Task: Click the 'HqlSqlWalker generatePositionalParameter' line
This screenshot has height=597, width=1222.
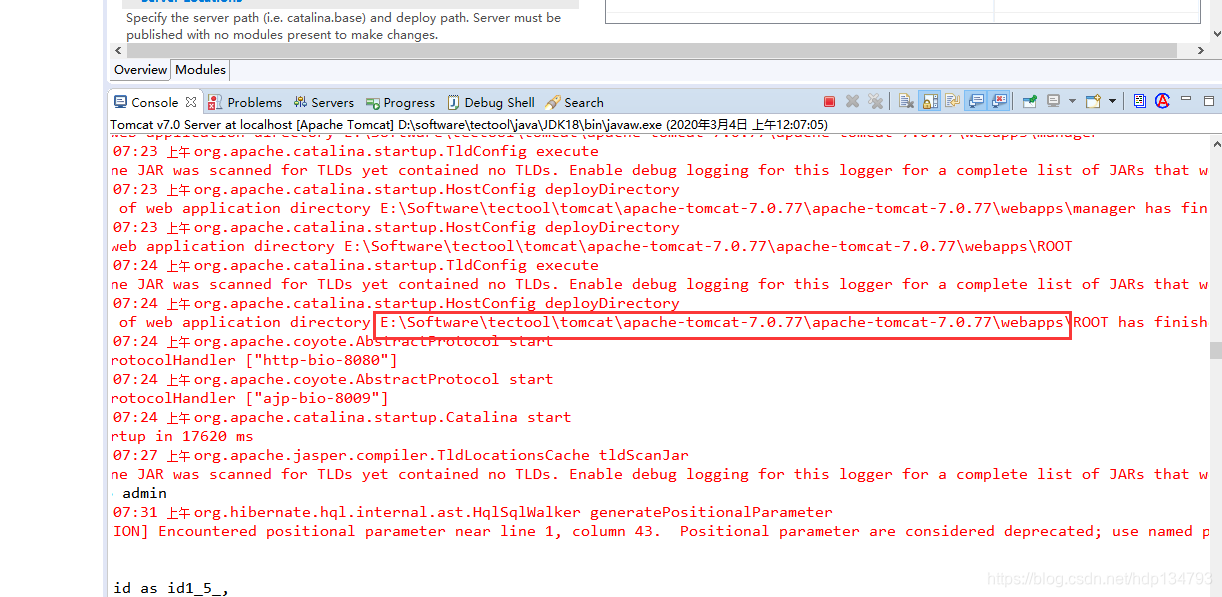Action: [x=472, y=512]
